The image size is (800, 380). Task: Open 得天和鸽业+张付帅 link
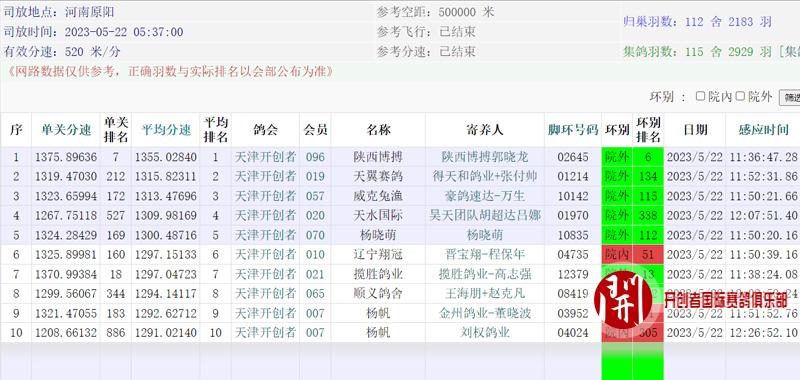pyautogui.click(x=485, y=176)
